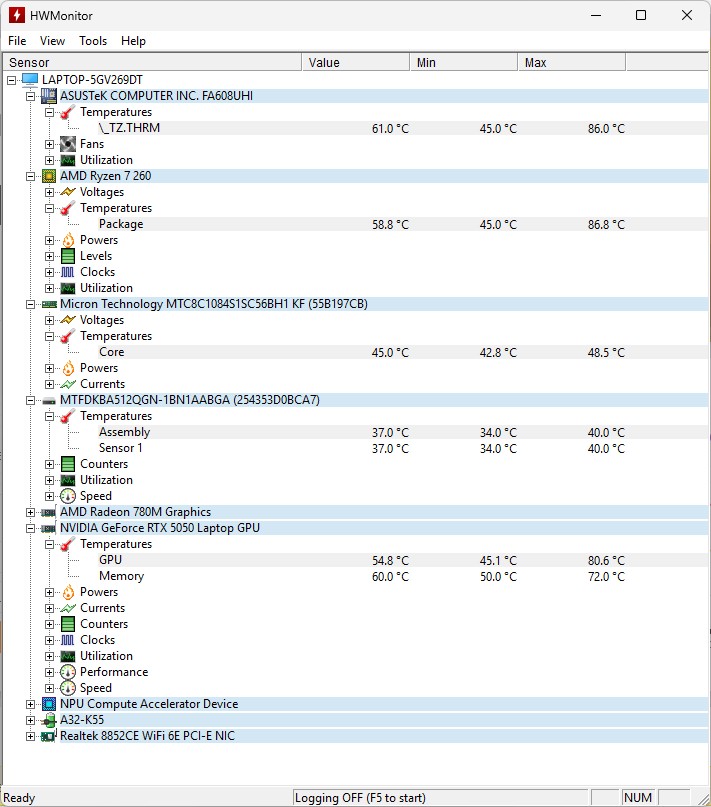
Task: Click the gauge Speed icon under the SSD
Action: click(68, 496)
